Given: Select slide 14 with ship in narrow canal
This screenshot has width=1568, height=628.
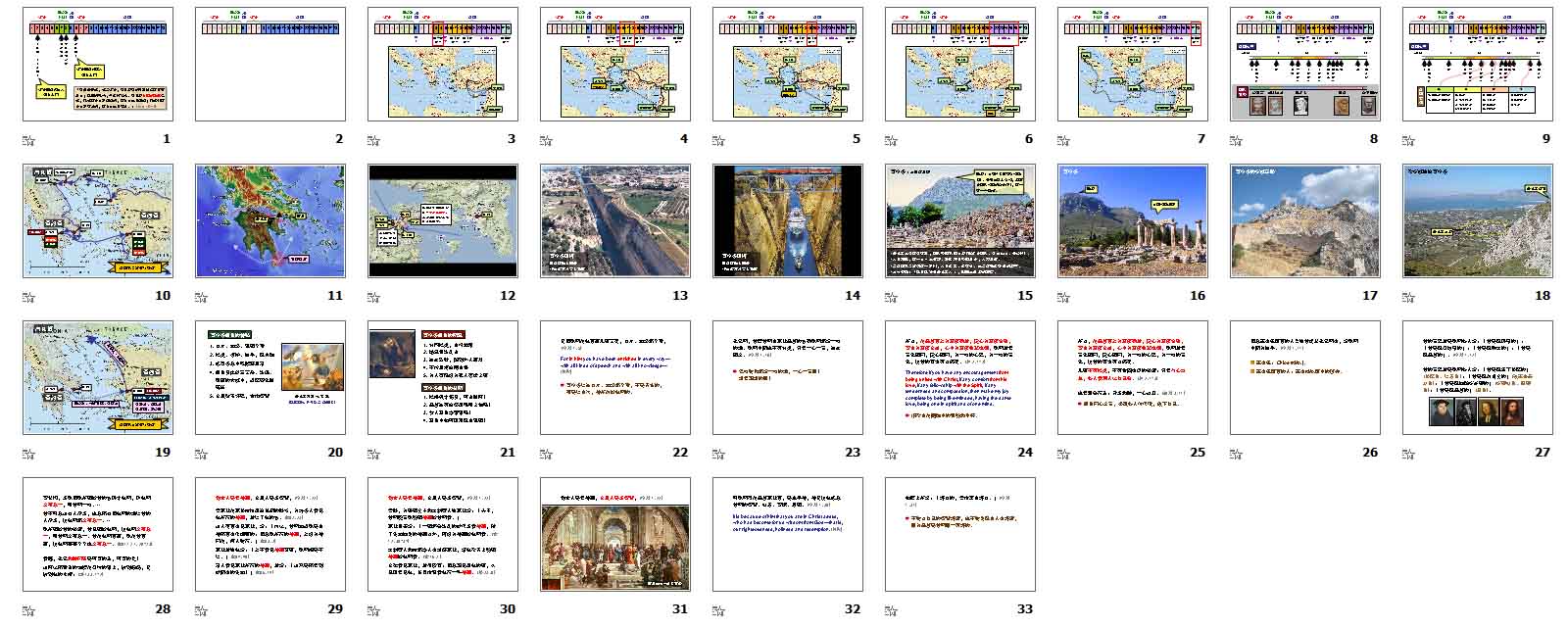Looking at the screenshot, I should coord(788,221).
